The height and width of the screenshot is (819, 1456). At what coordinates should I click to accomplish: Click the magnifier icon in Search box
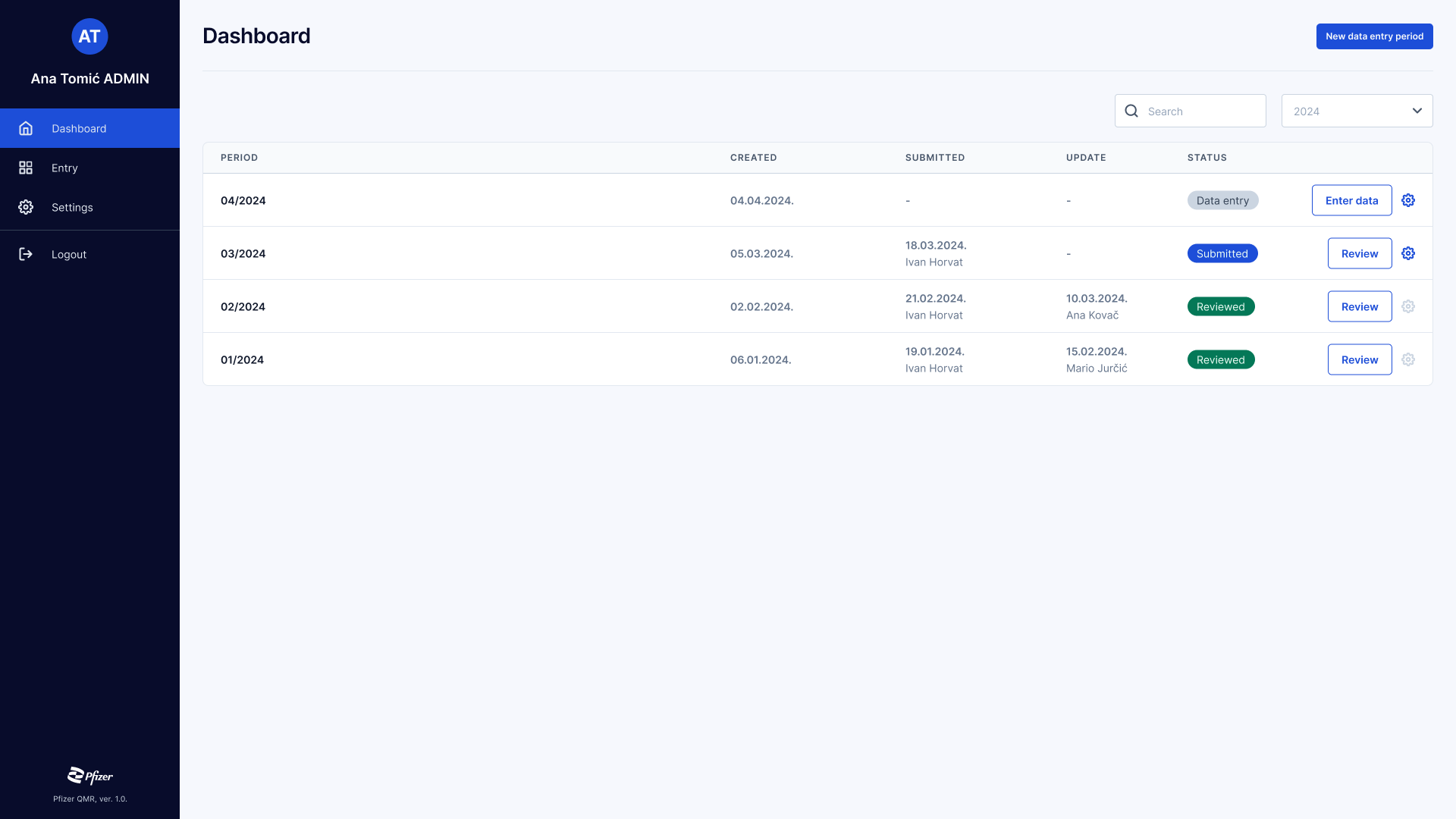tap(1131, 111)
